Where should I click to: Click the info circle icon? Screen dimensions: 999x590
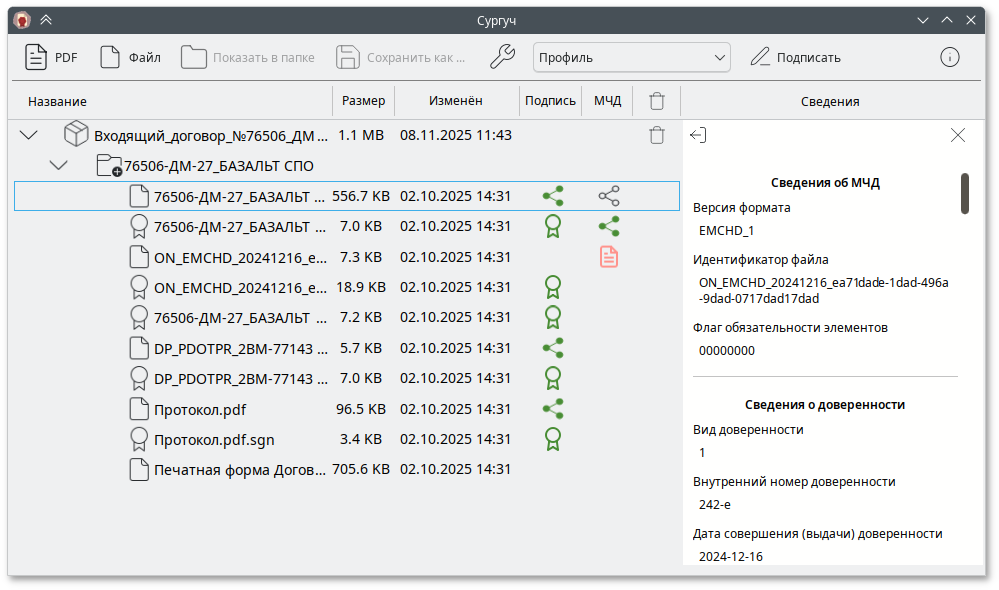949,57
